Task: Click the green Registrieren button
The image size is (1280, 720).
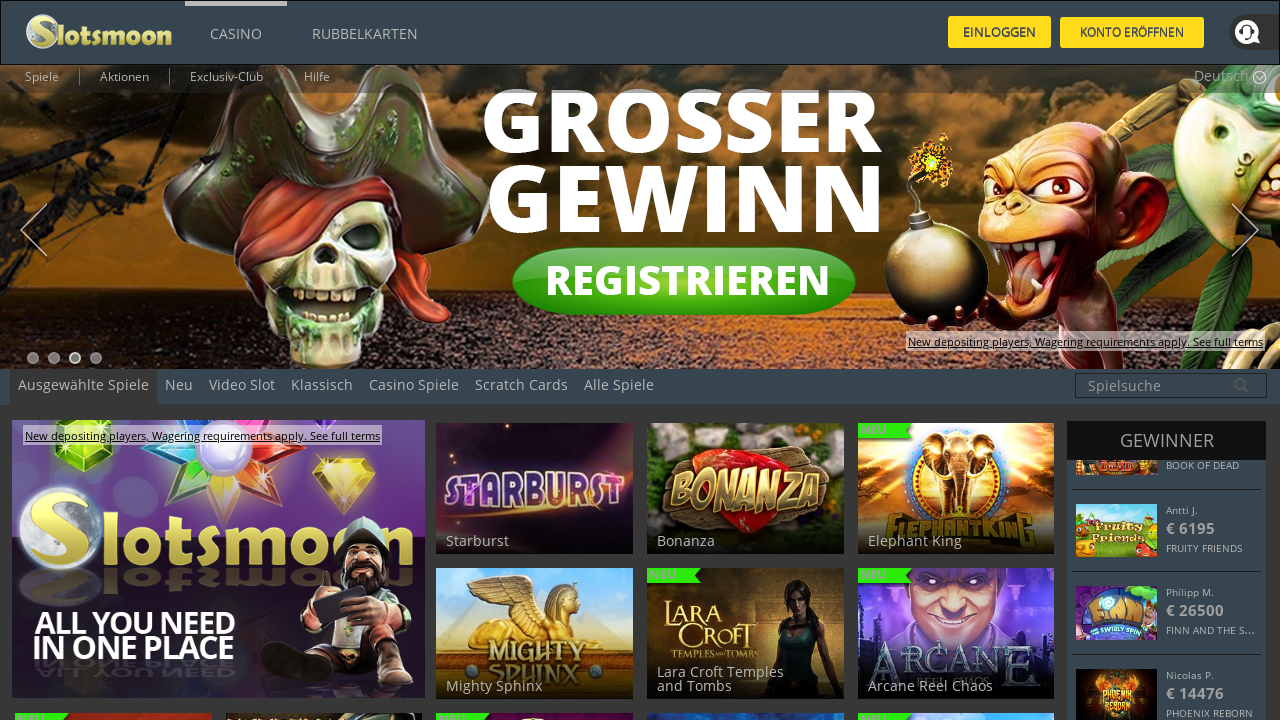Action: point(685,281)
